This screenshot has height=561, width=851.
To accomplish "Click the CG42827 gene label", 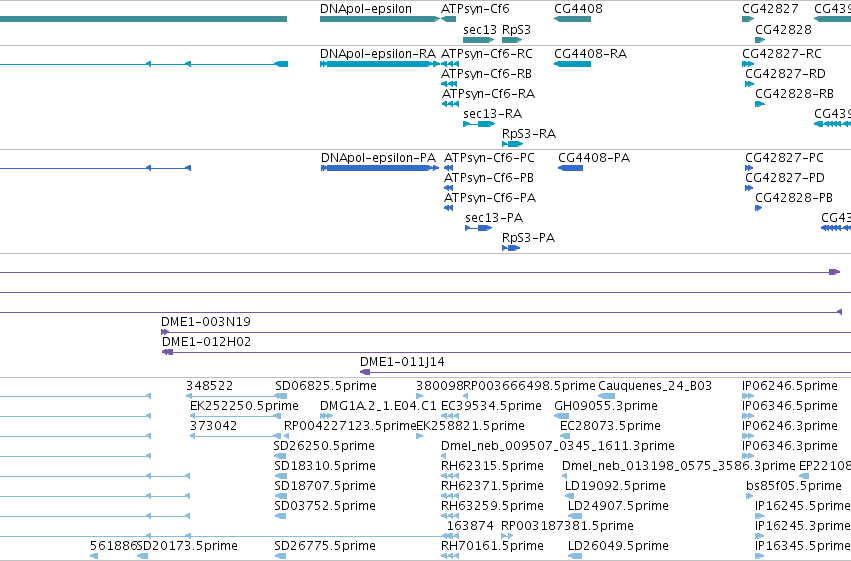I will [x=770, y=9].
